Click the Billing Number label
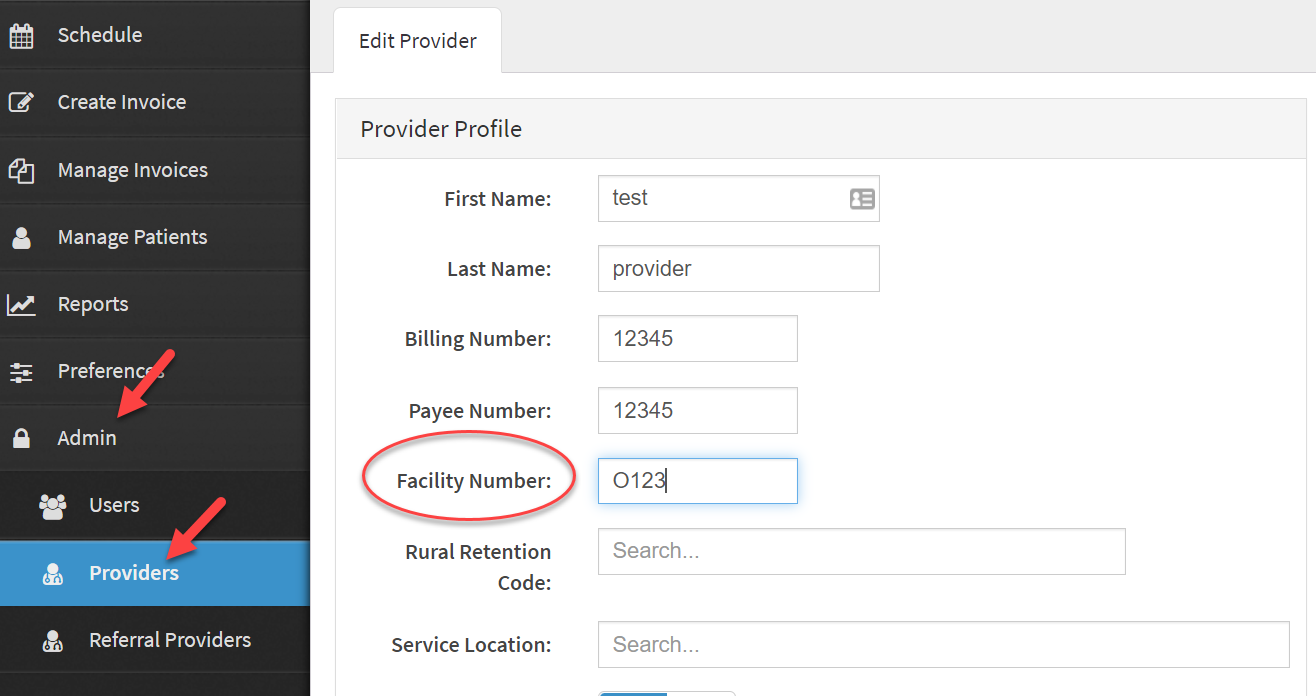Viewport: 1316px width, 696px height. point(478,339)
